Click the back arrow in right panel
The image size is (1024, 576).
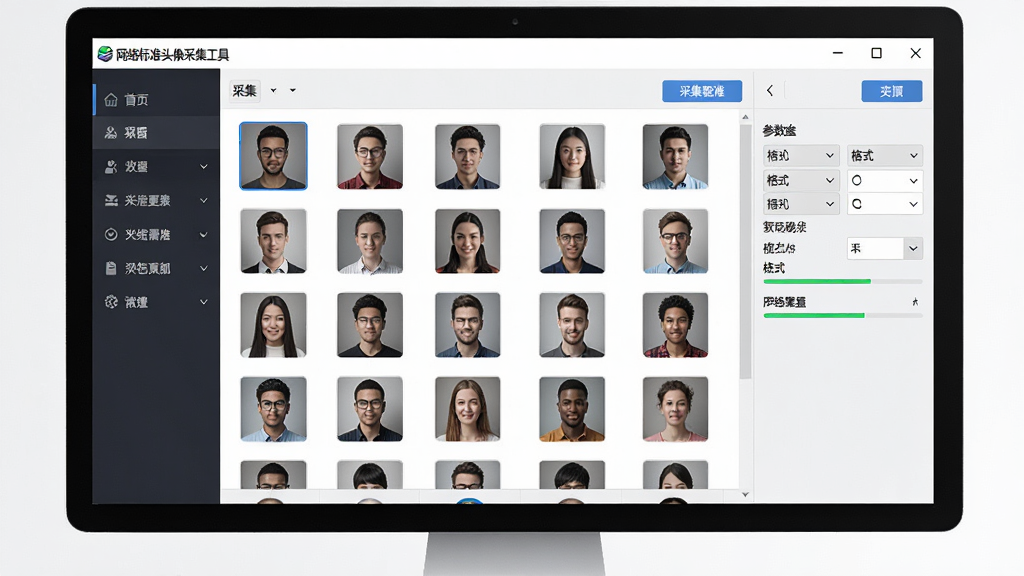[x=770, y=91]
